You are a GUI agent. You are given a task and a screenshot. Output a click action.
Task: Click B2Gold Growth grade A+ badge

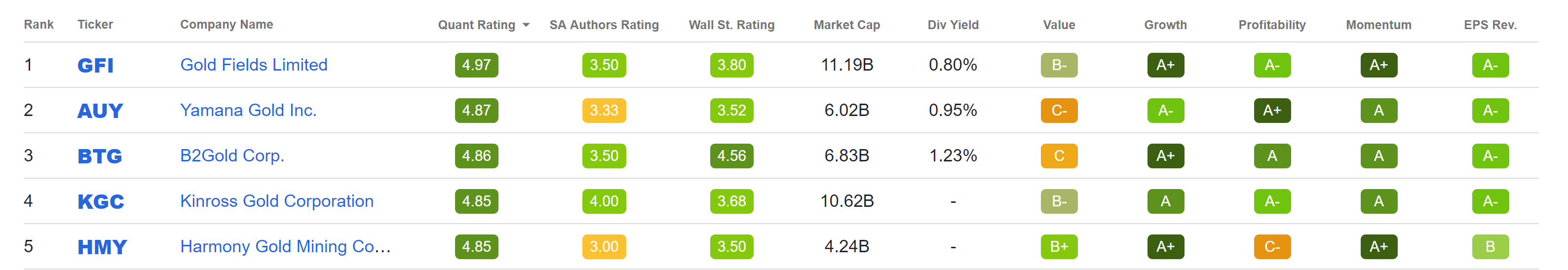[x=1165, y=156]
